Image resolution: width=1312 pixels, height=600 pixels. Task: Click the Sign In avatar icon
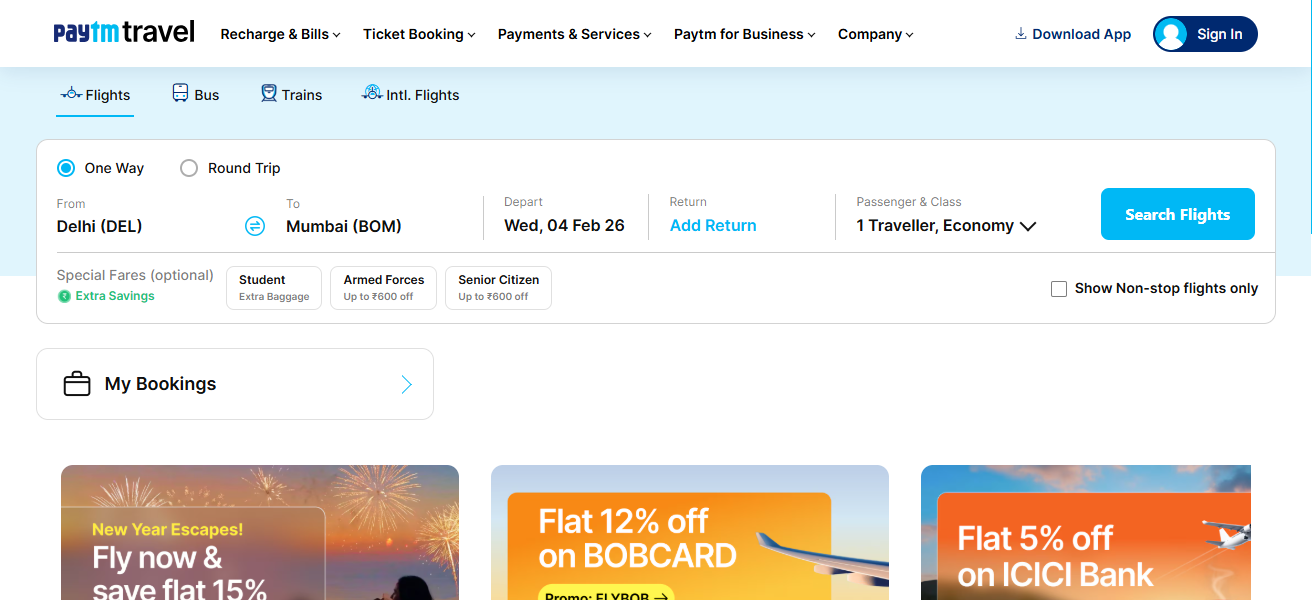click(1171, 33)
